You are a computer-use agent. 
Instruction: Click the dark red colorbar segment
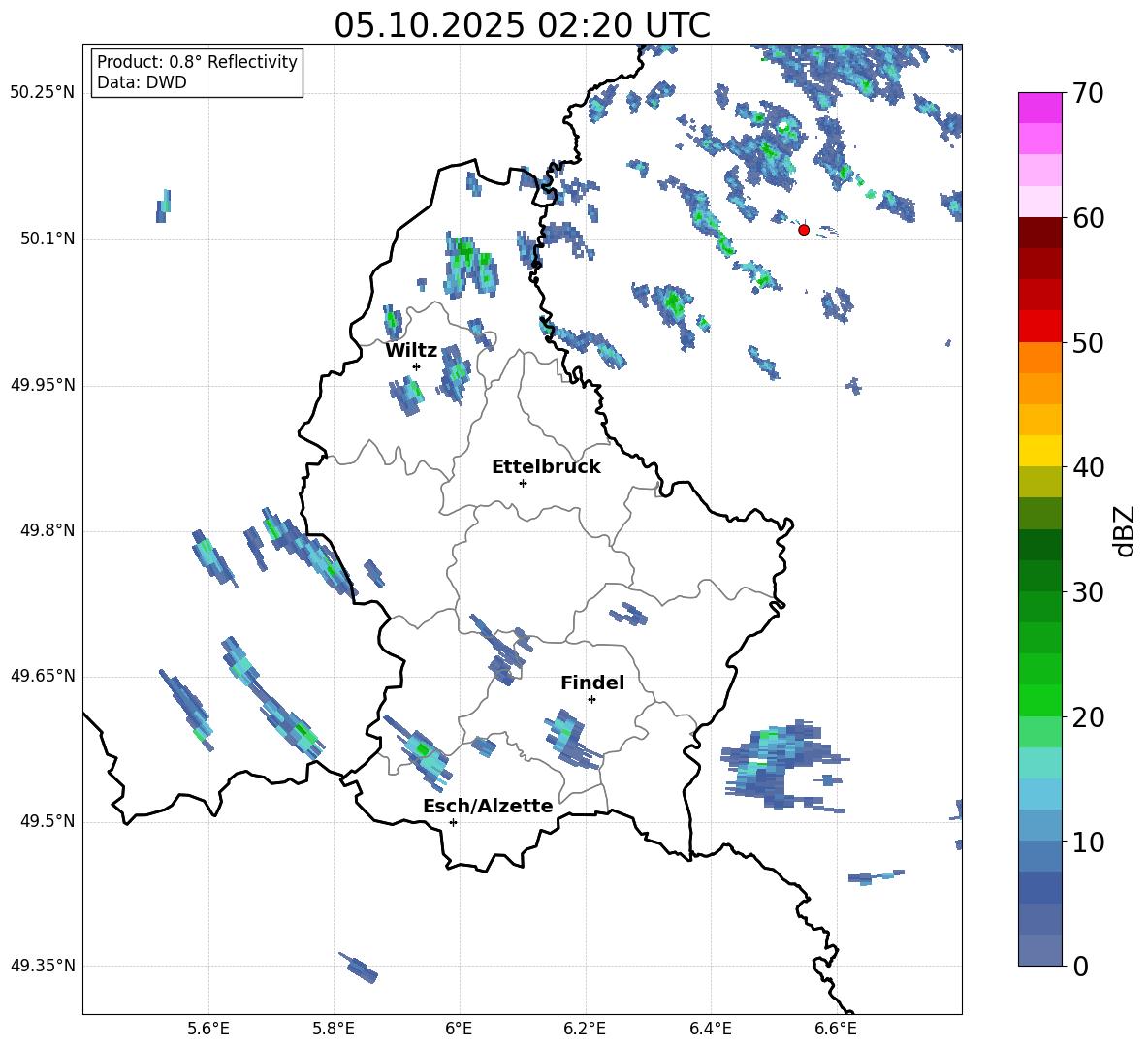point(1039,233)
